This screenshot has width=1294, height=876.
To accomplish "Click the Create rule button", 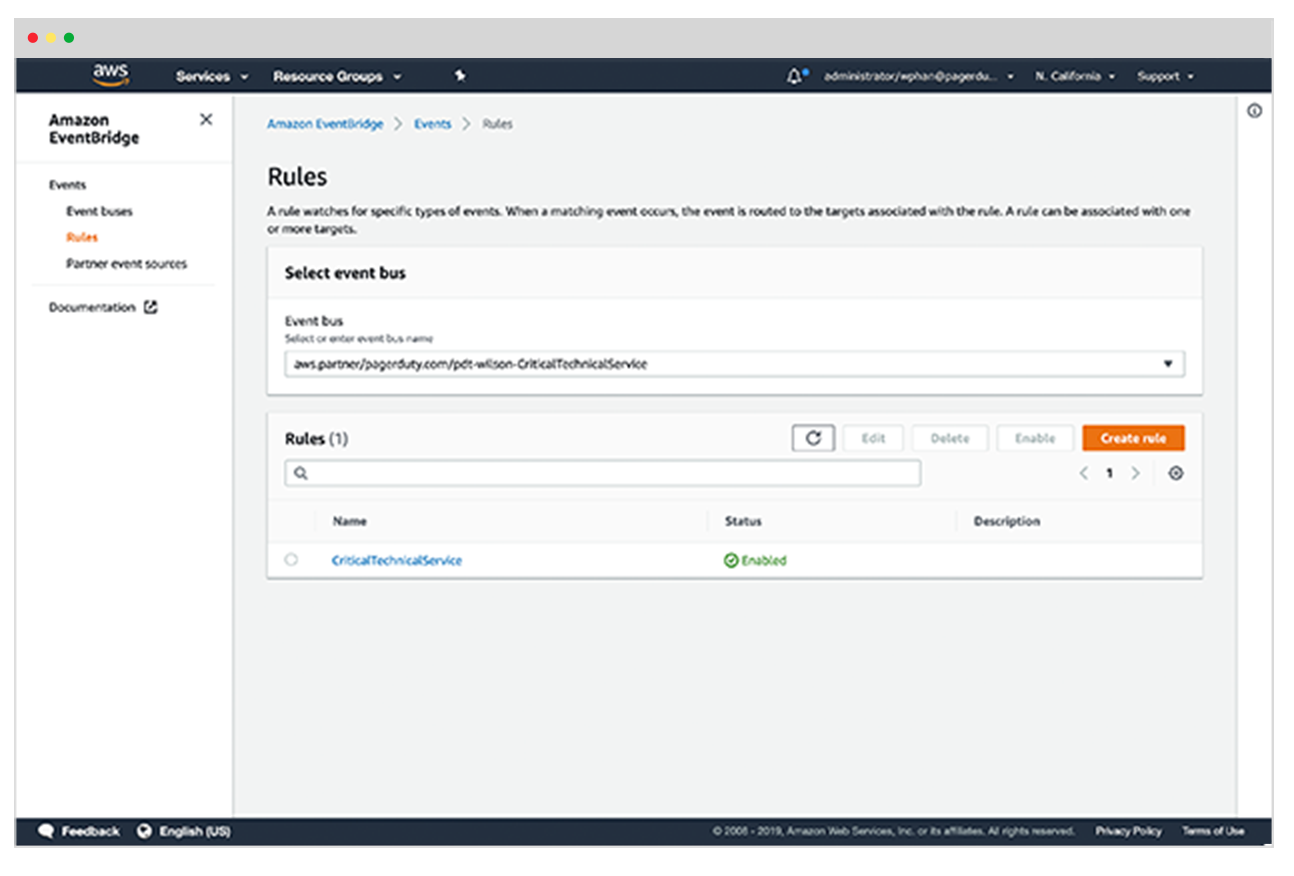I will point(1133,438).
